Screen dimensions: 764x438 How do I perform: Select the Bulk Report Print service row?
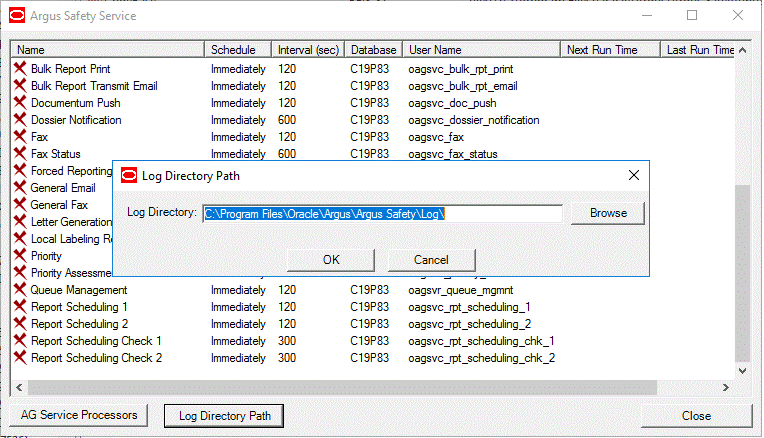coord(373,69)
